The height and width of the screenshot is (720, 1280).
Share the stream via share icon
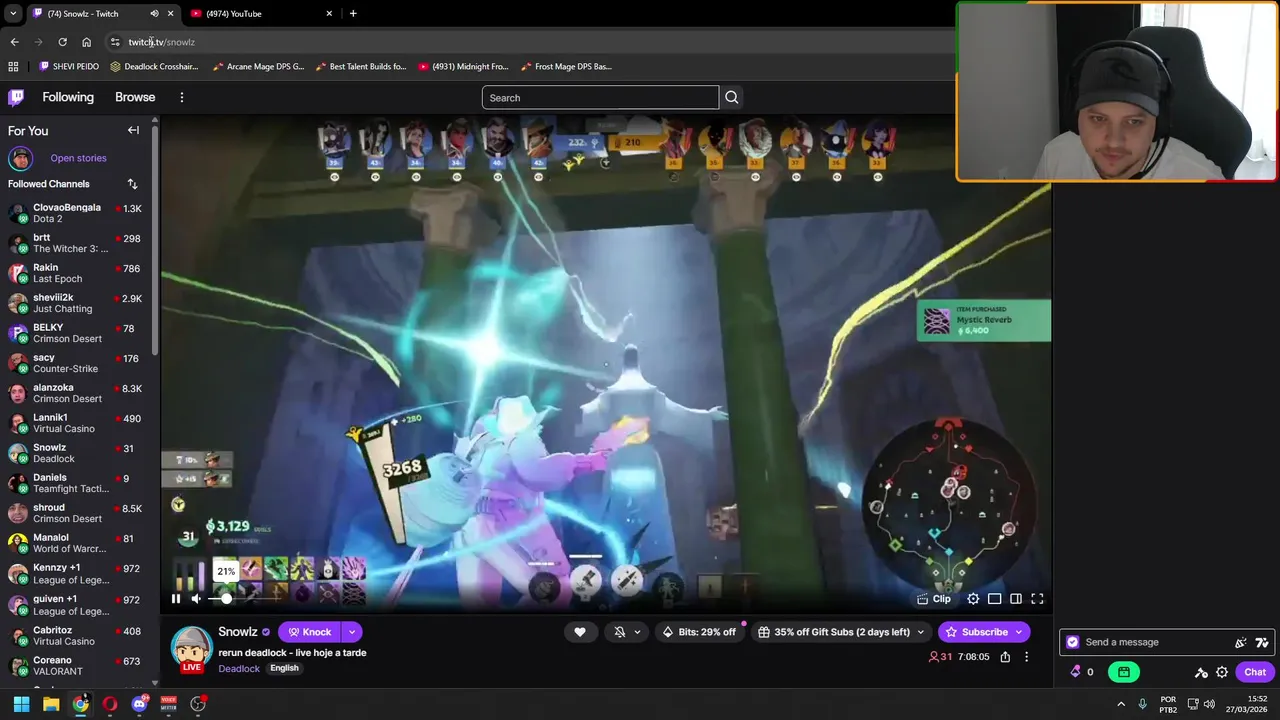pyautogui.click(x=1005, y=657)
